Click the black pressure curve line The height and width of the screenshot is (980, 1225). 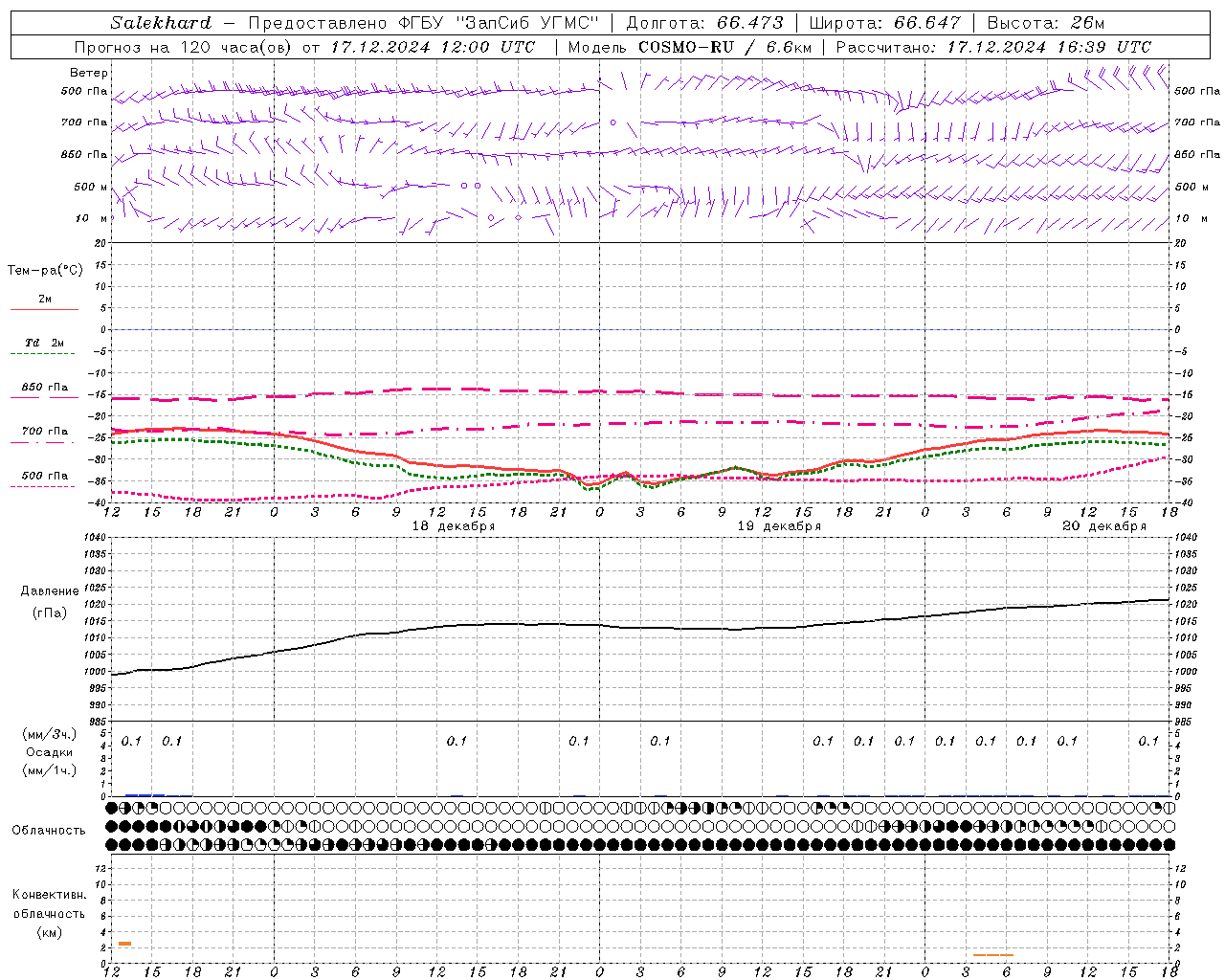point(641,628)
